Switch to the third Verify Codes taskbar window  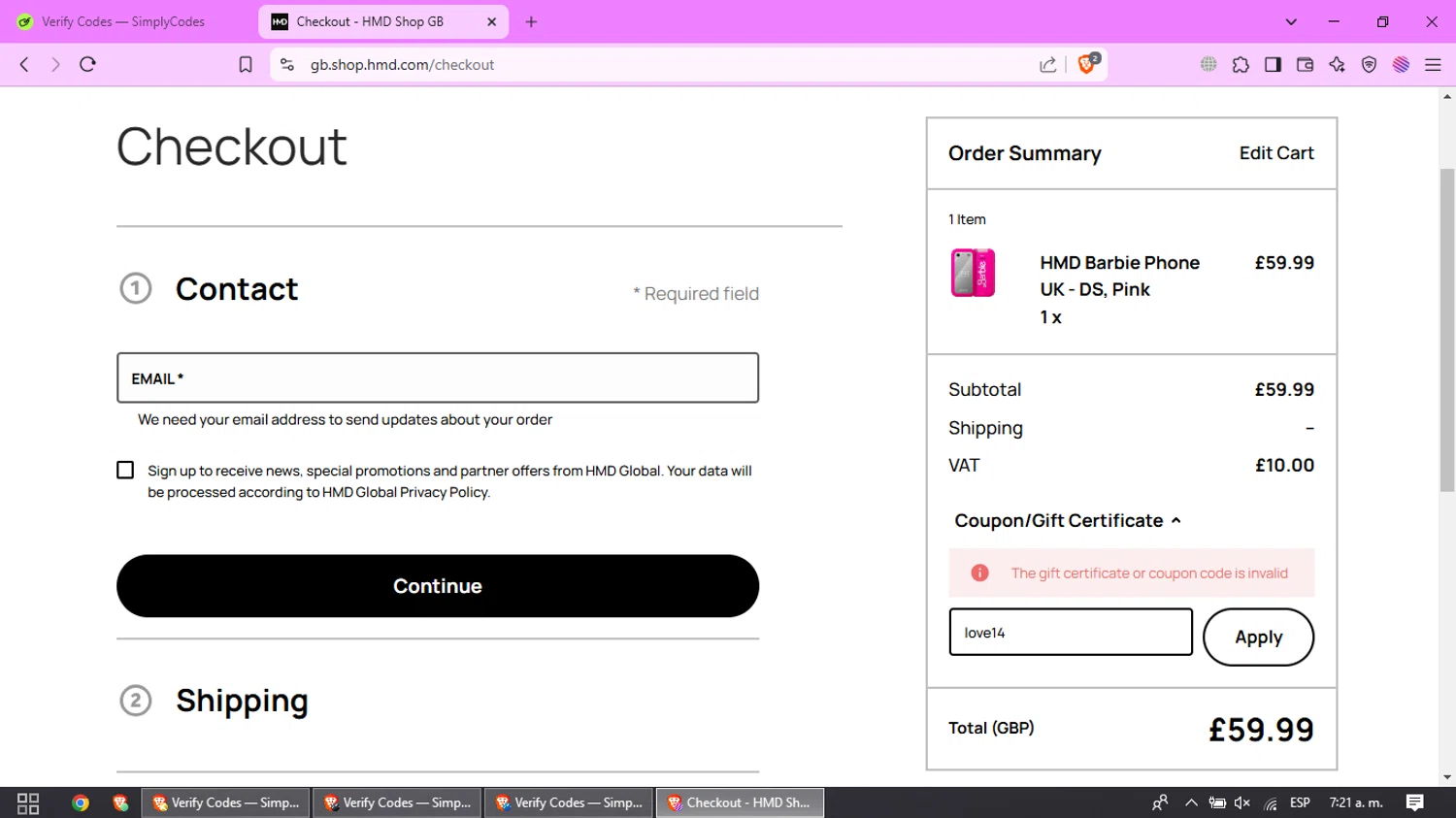pyautogui.click(x=569, y=802)
